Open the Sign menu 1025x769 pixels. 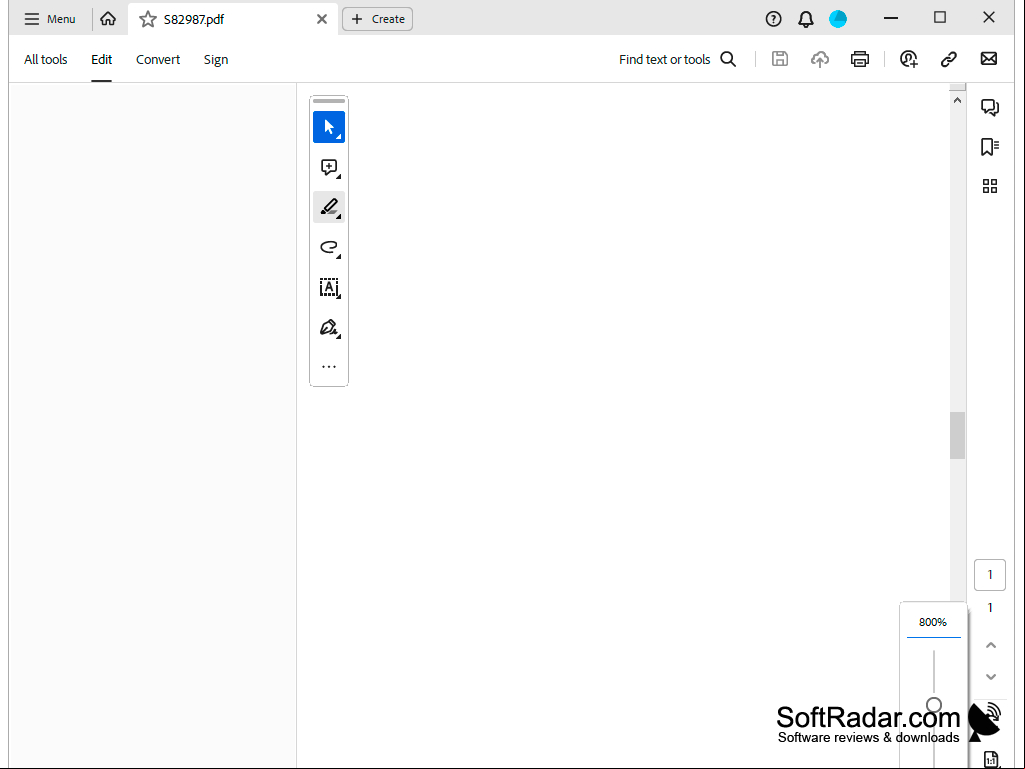pyautogui.click(x=216, y=60)
